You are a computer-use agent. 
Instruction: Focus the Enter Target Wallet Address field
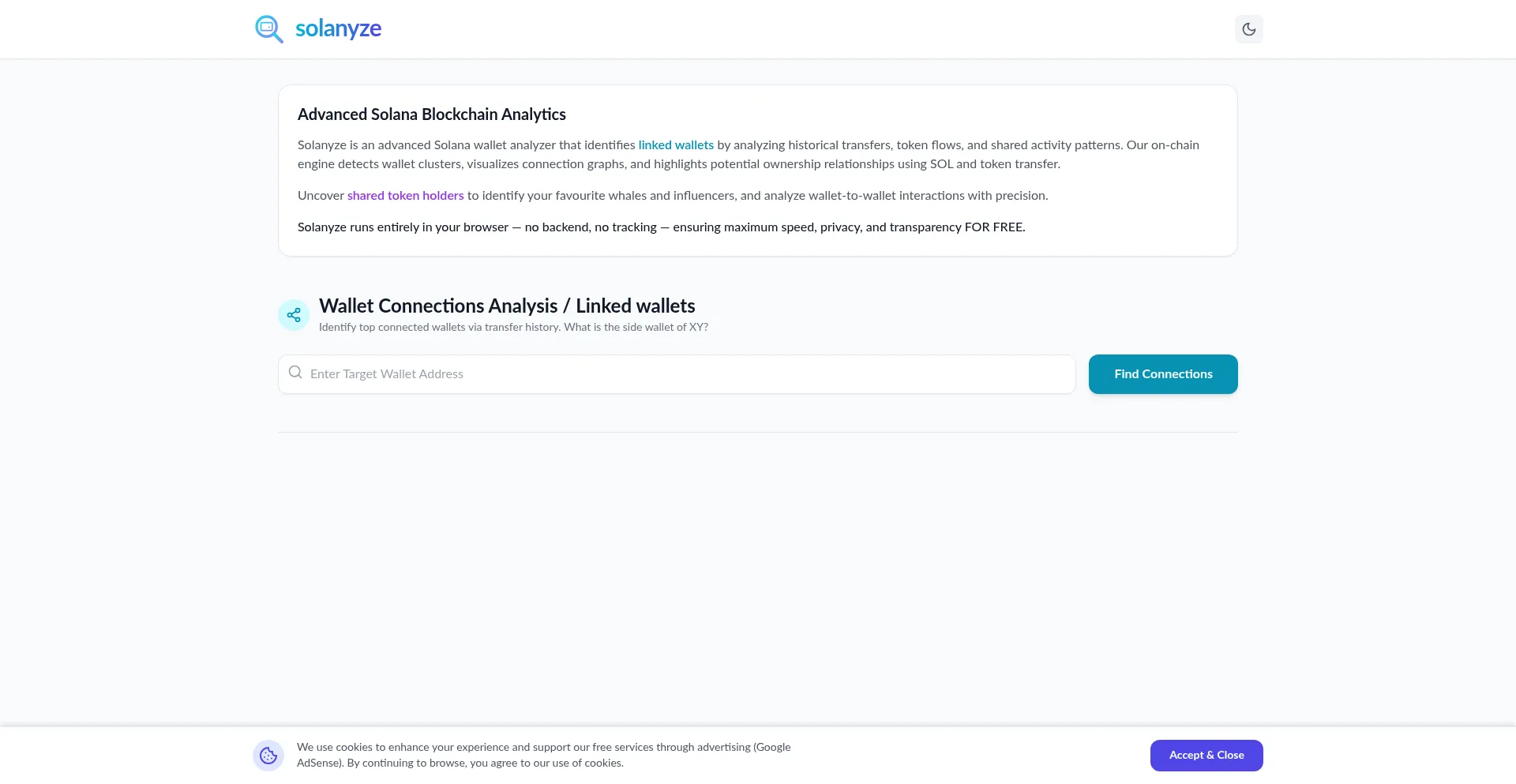687,374
